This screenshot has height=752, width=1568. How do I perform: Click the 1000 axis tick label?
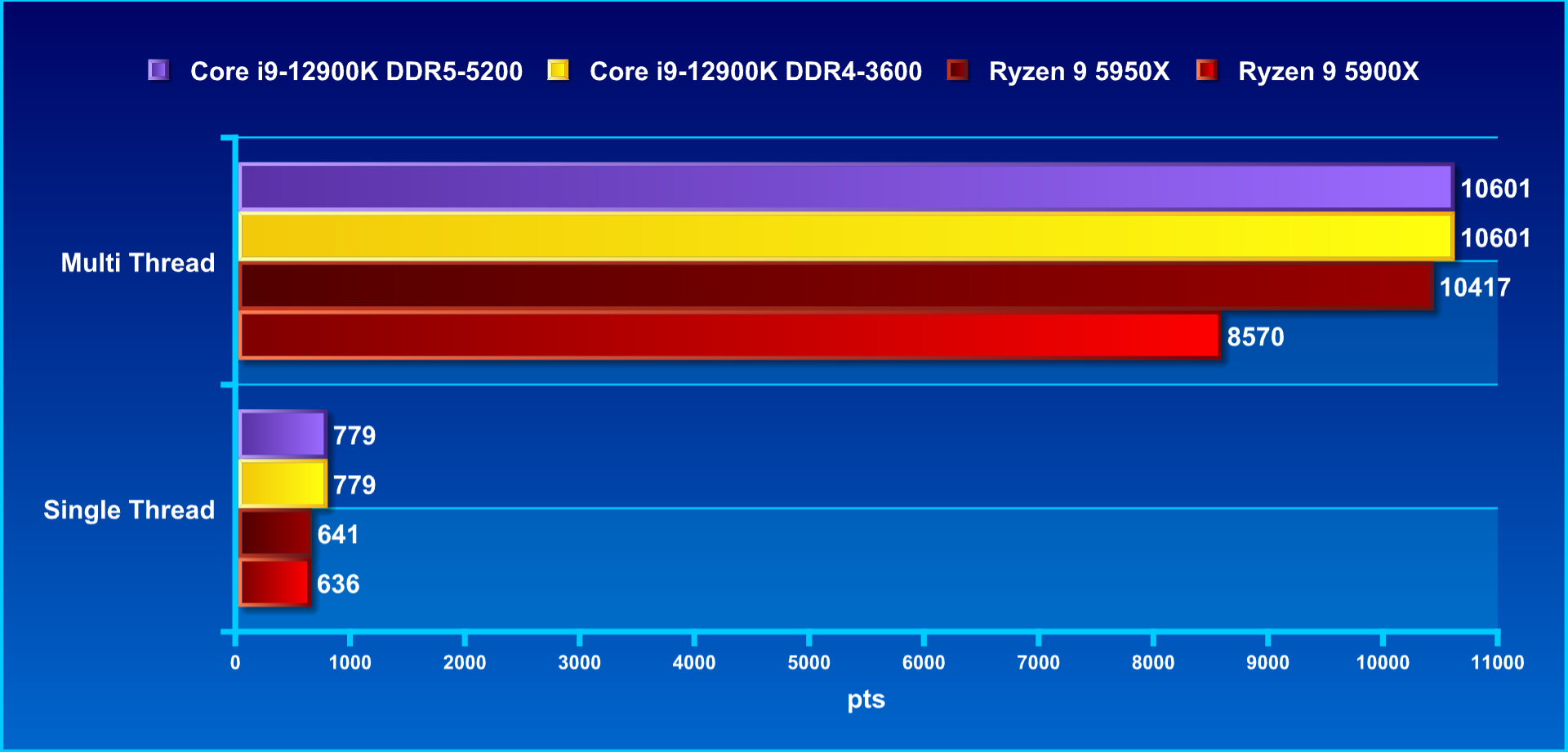350,663
